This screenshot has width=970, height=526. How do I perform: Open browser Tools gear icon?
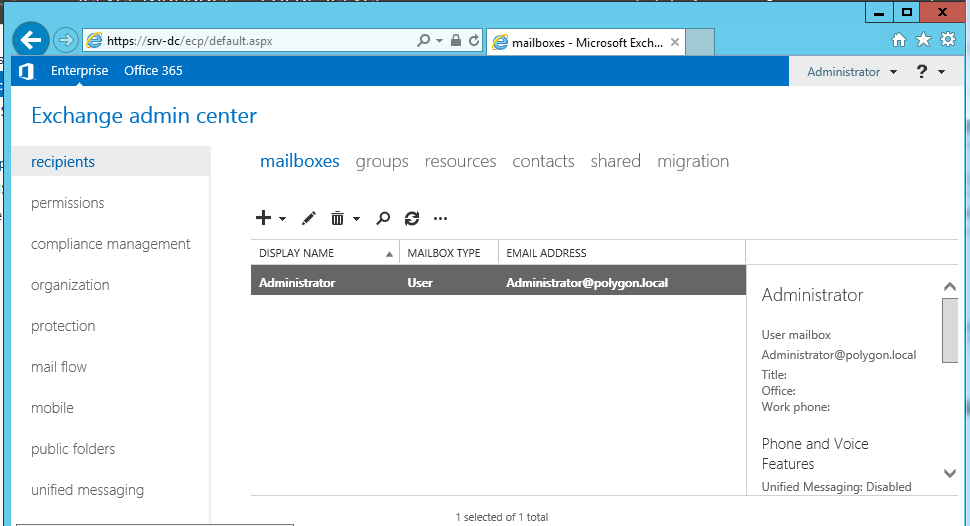click(x=948, y=40)
